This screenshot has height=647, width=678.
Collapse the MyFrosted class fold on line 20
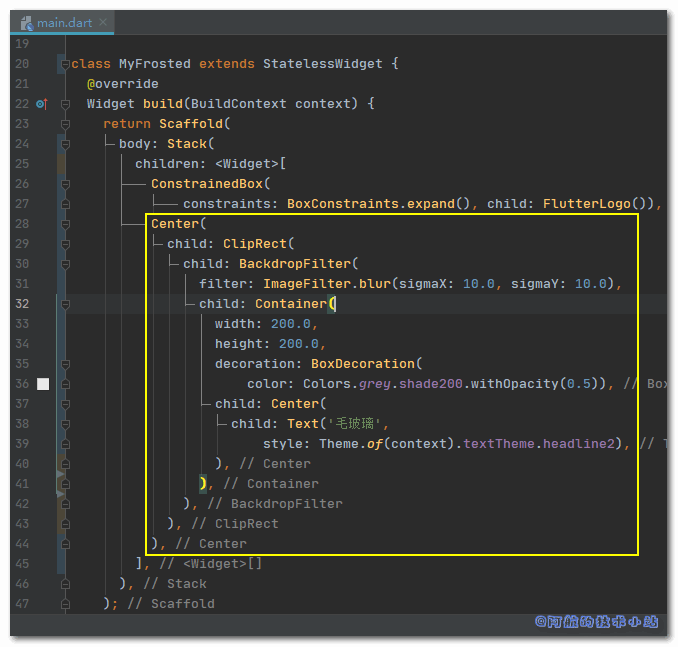[63, 64]
